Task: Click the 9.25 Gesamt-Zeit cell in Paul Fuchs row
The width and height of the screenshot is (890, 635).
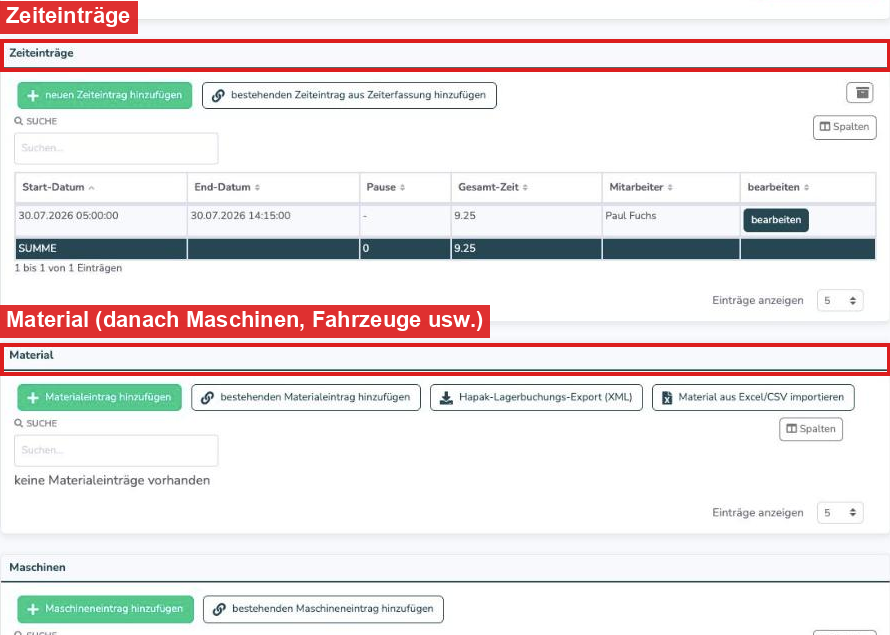Action: pos(526,220)
